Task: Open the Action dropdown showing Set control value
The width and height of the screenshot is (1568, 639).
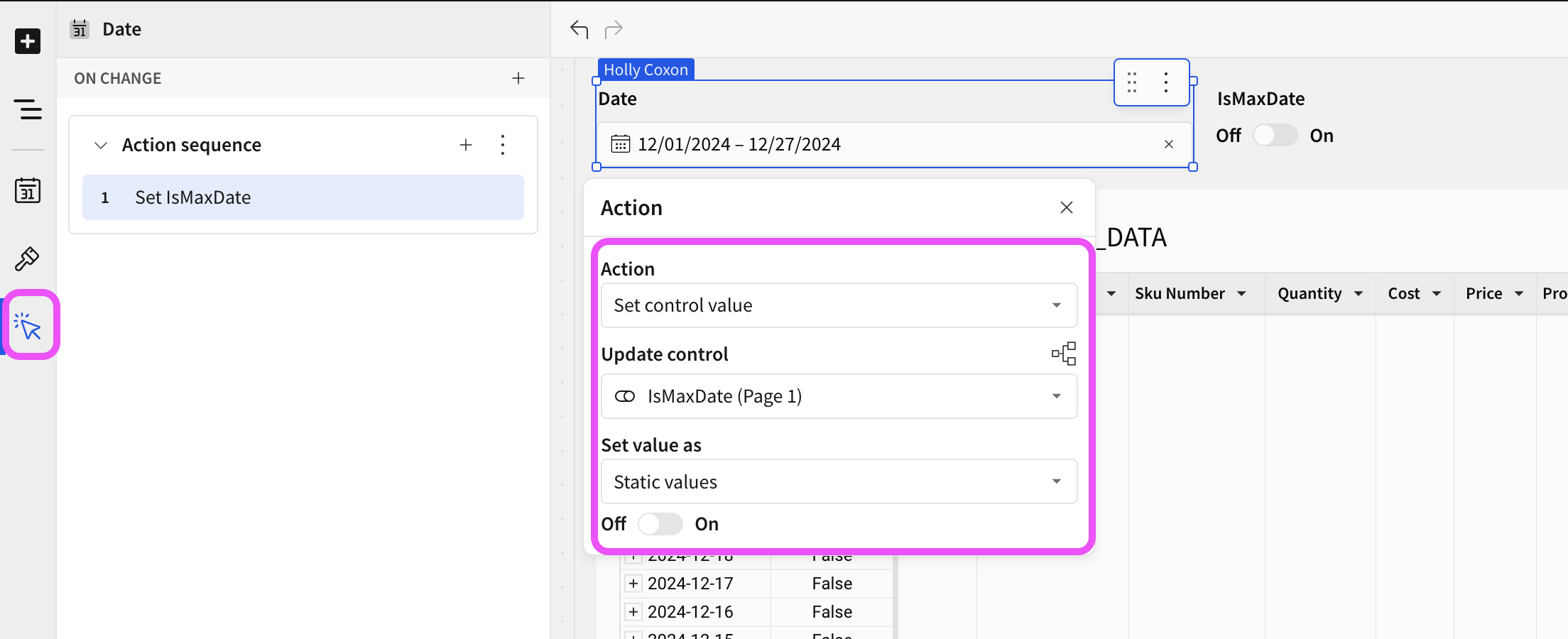Action: click(x=838, y=305)
